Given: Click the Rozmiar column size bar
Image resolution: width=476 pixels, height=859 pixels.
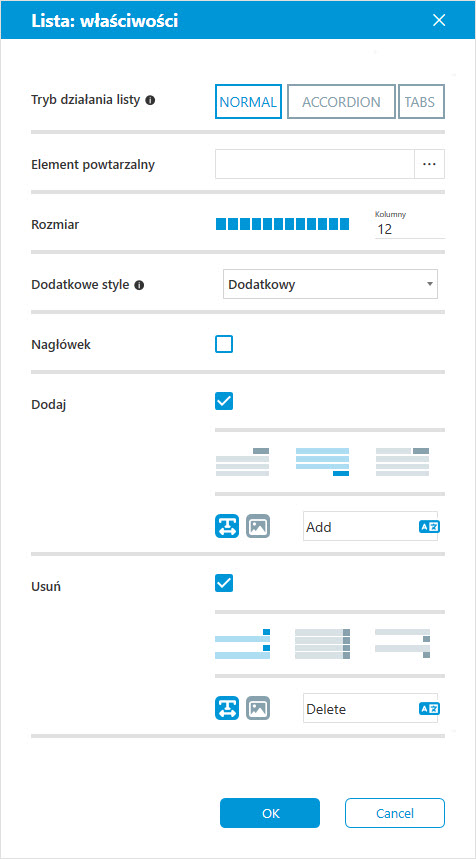Looking at the screenshot, I should 282,224.
